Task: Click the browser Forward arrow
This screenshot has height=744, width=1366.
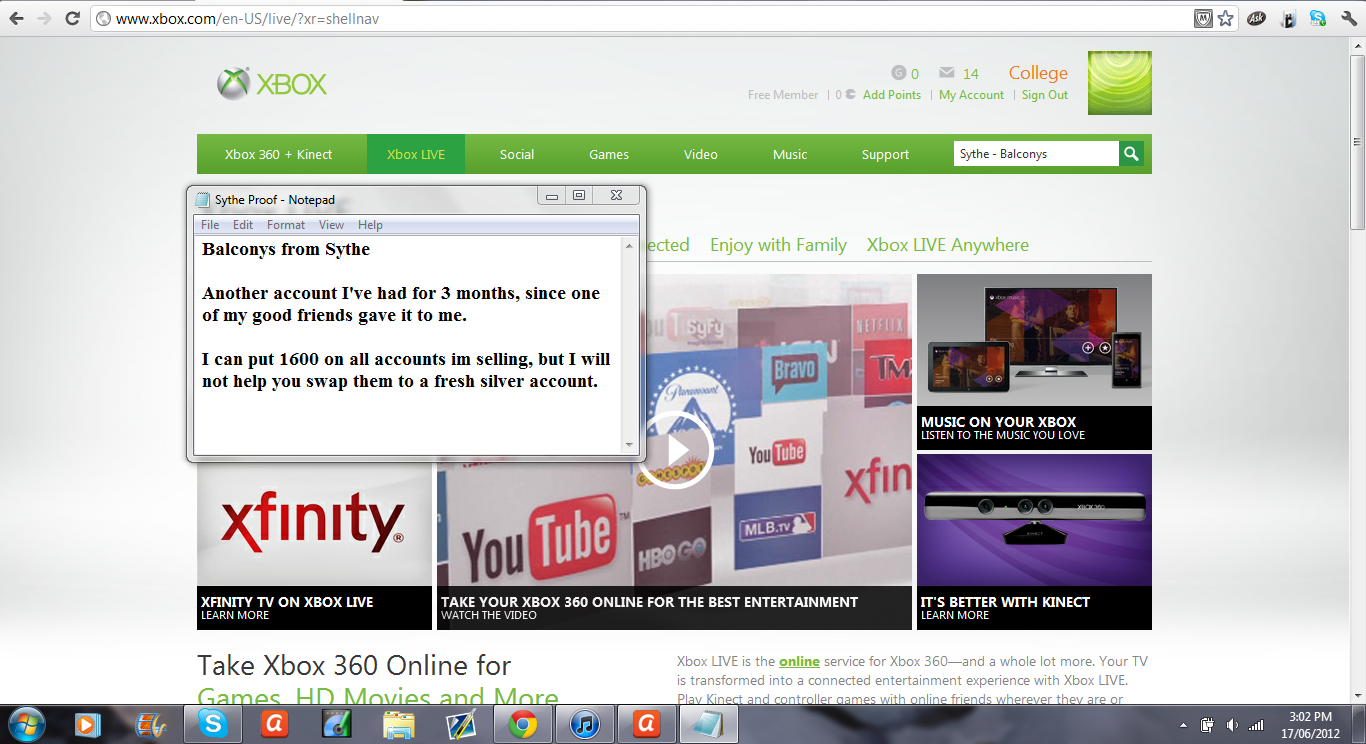Action: (44, 18)
